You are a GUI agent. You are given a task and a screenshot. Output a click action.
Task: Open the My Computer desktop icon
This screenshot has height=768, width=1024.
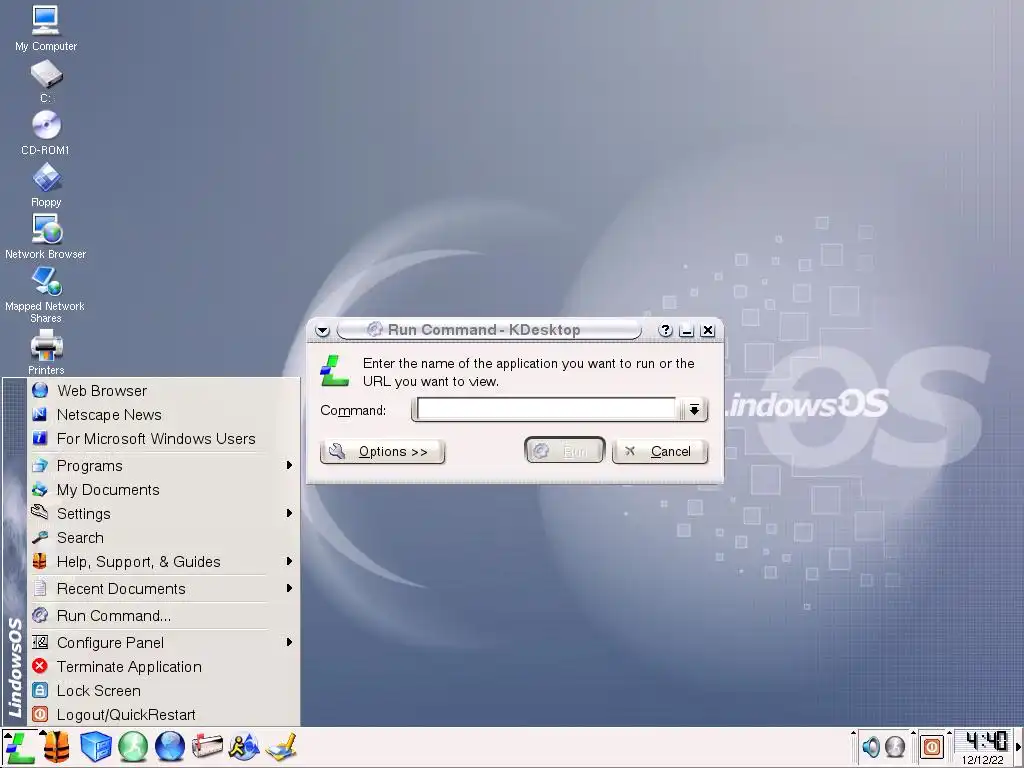(46, 28)
